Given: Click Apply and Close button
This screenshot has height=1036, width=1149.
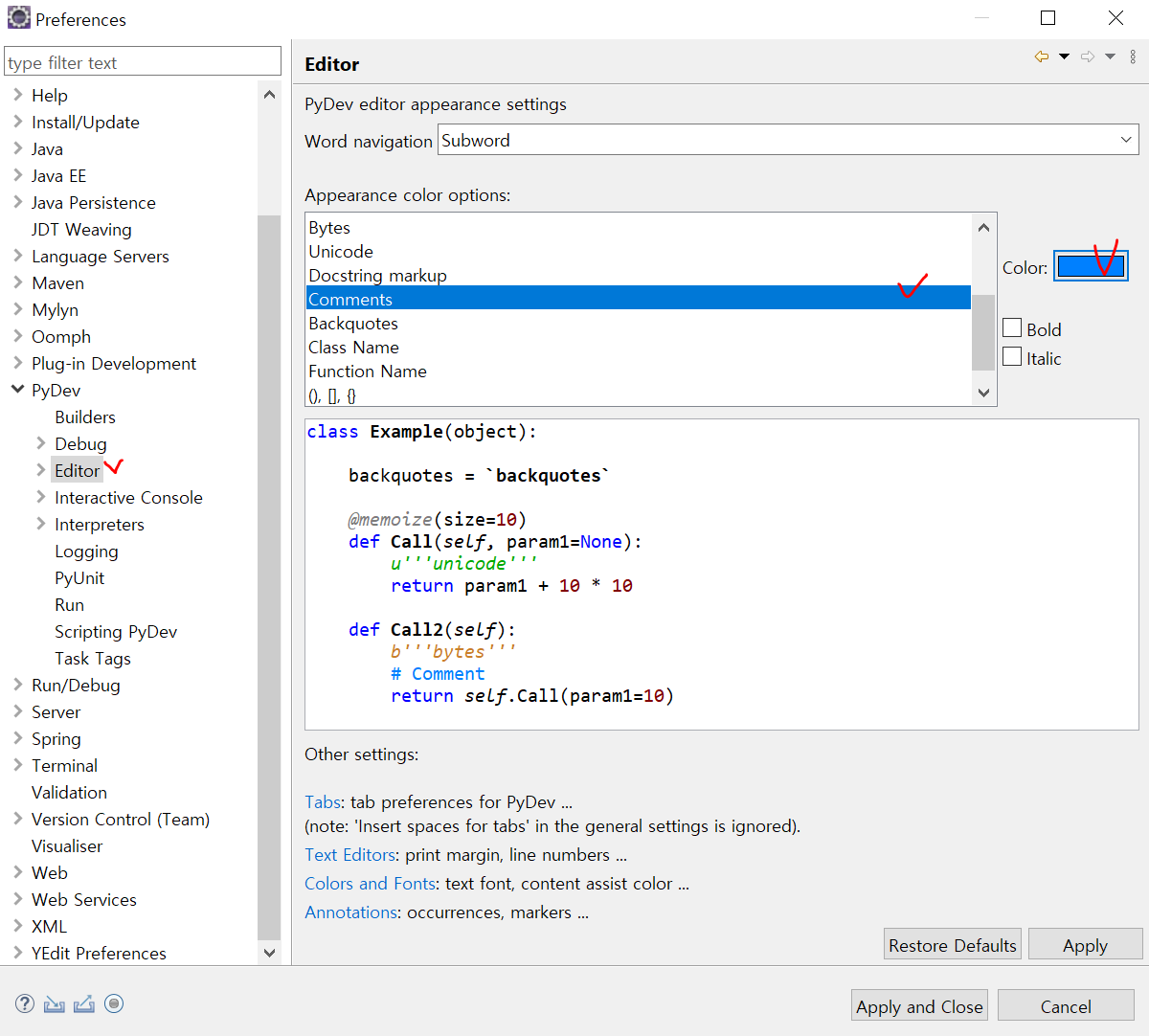Looking at the screenshot, I should pos(919,1006).
